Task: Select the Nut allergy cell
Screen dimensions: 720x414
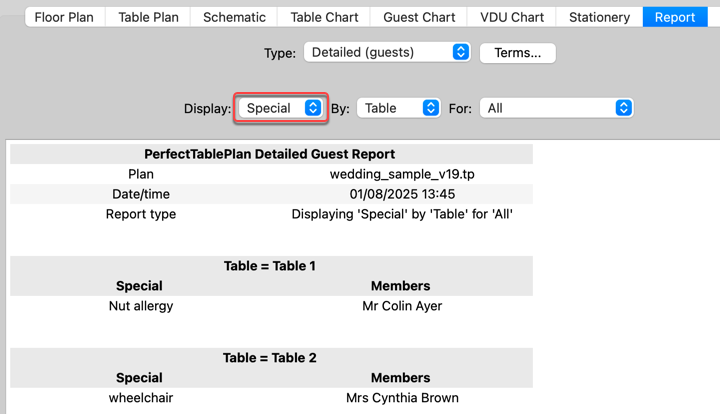Action: coord(140,306)
